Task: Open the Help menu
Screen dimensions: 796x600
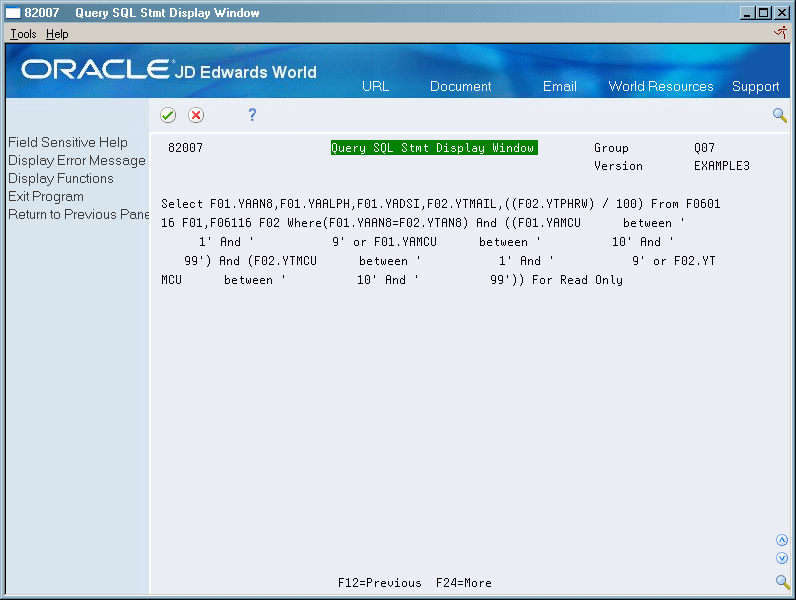Action: [57, 34]
